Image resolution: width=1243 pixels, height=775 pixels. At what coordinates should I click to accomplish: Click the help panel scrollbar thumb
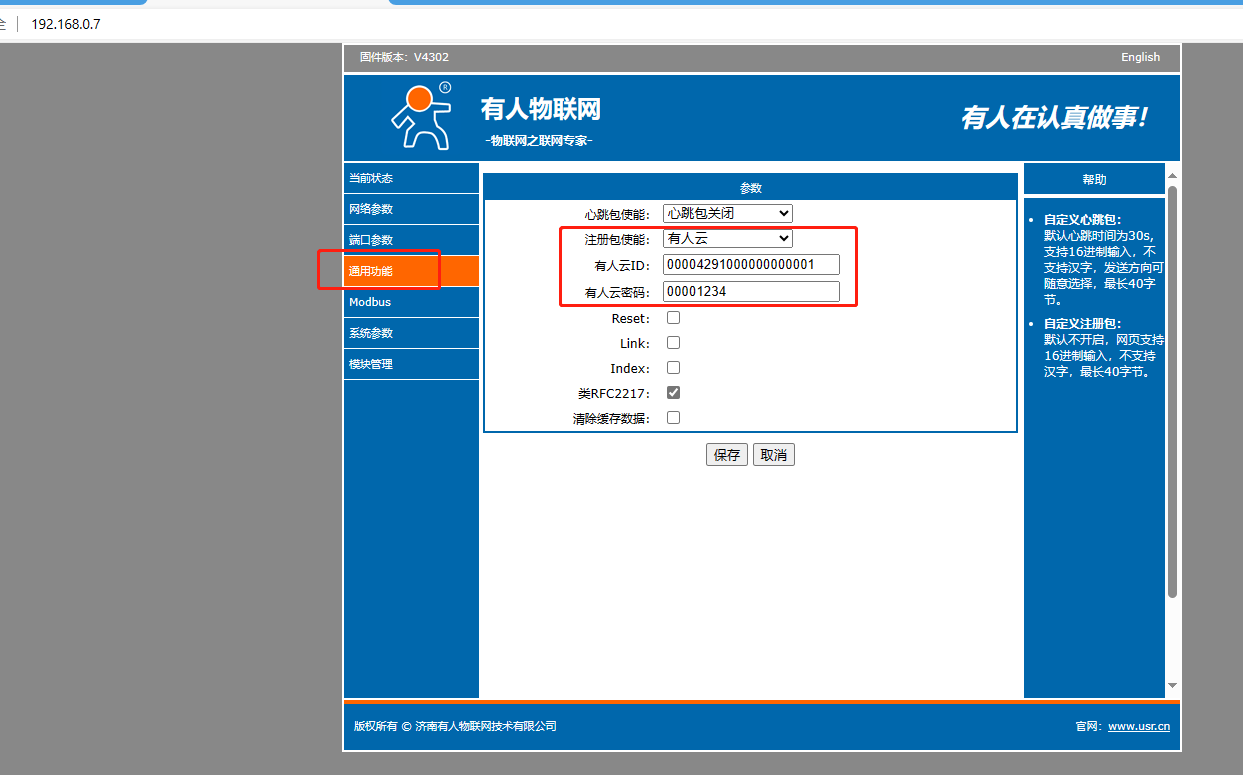coord(1173,392)
